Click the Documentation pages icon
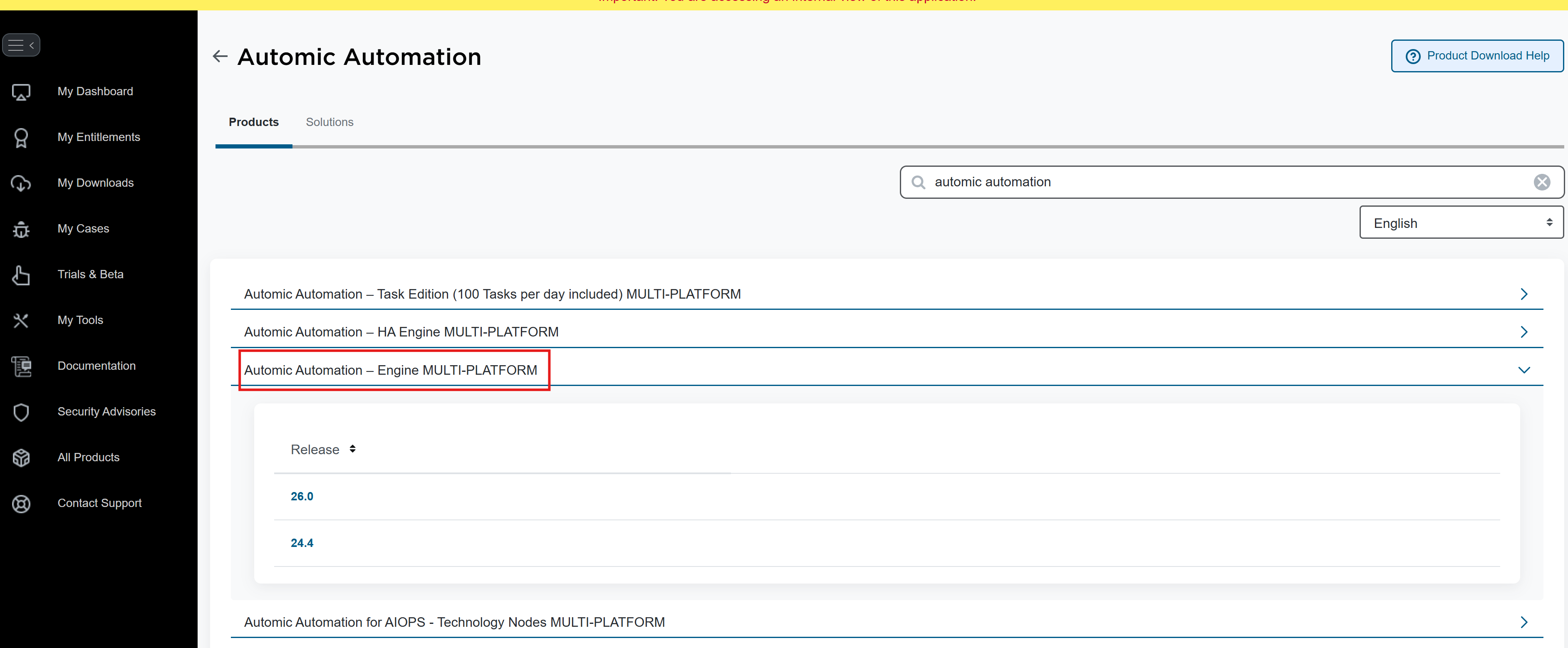Image resolution: width=1568 pixels, height=648 pixels. click(x=21, y=366)
